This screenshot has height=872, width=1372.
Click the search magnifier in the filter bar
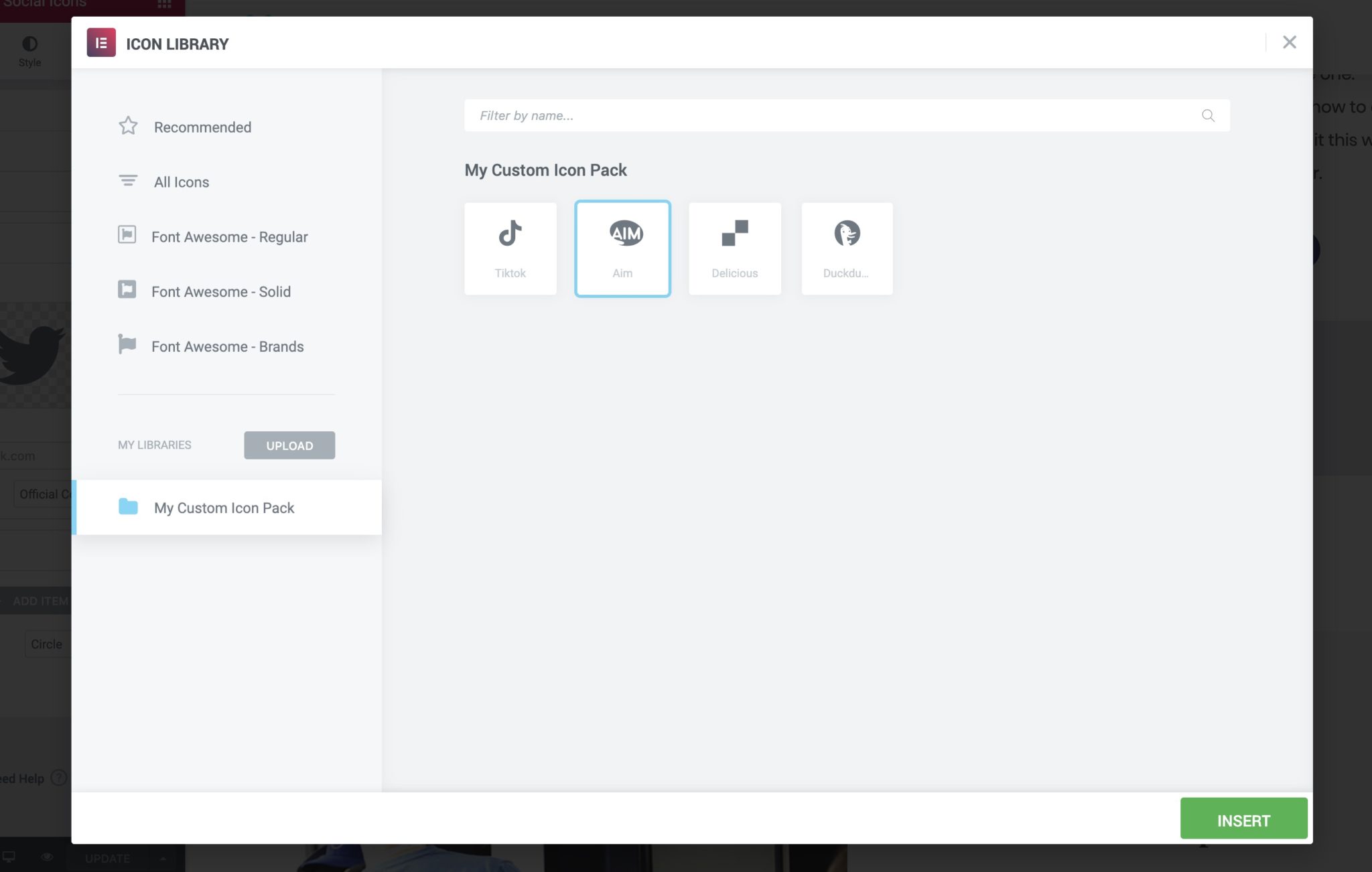tap(1208, 115)
